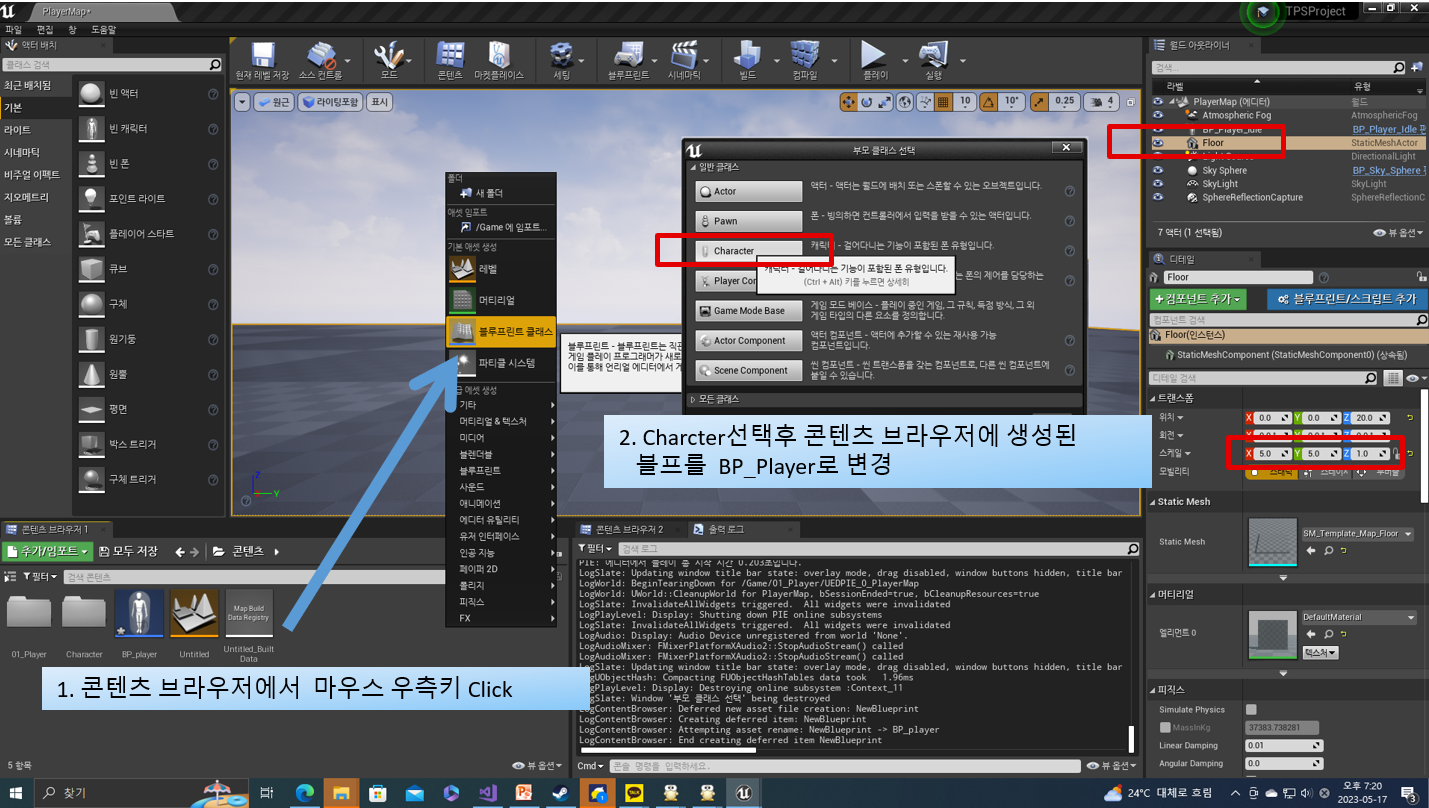Select the 원뿔 placement item
This screenshot has height=808, width=1429.
[148, 374]
